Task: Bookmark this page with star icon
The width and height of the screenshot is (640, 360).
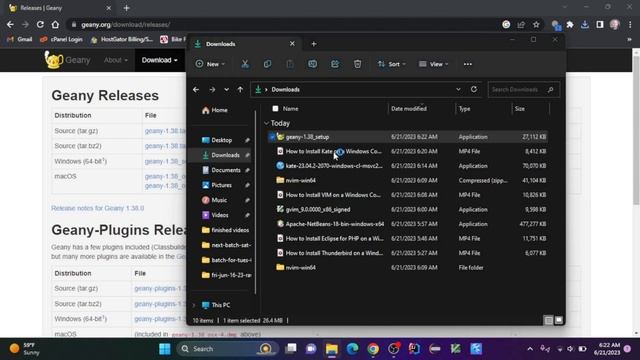Action: (536, 24)
